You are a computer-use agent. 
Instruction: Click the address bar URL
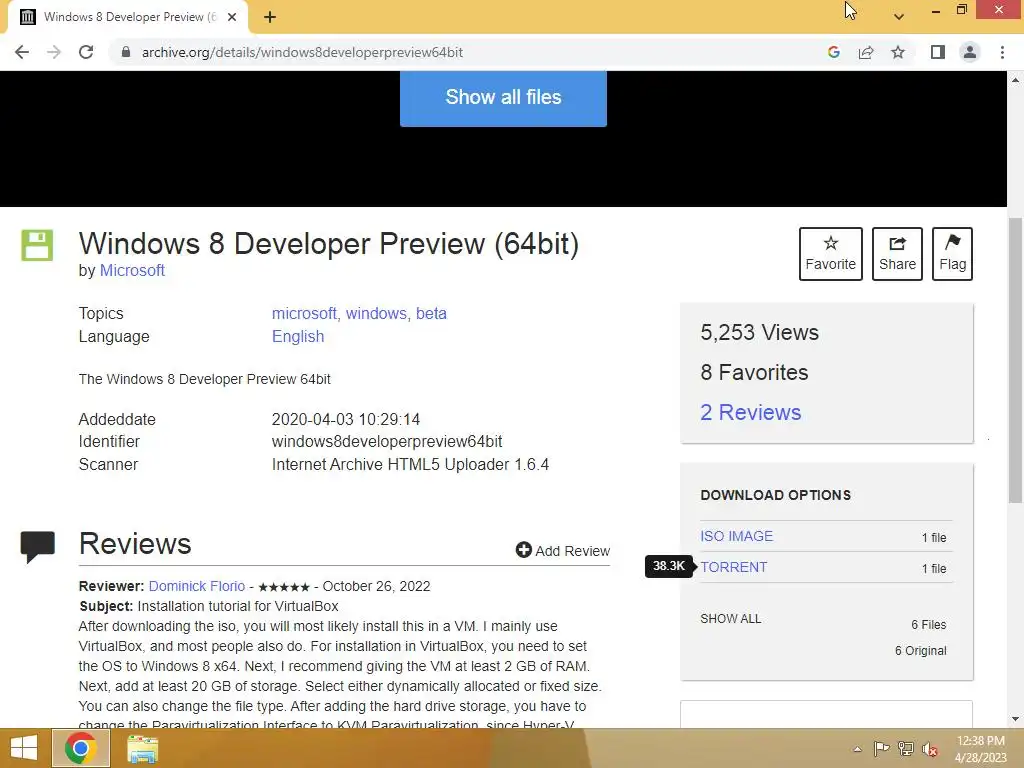pyautogui.click(x=302, y=52)
